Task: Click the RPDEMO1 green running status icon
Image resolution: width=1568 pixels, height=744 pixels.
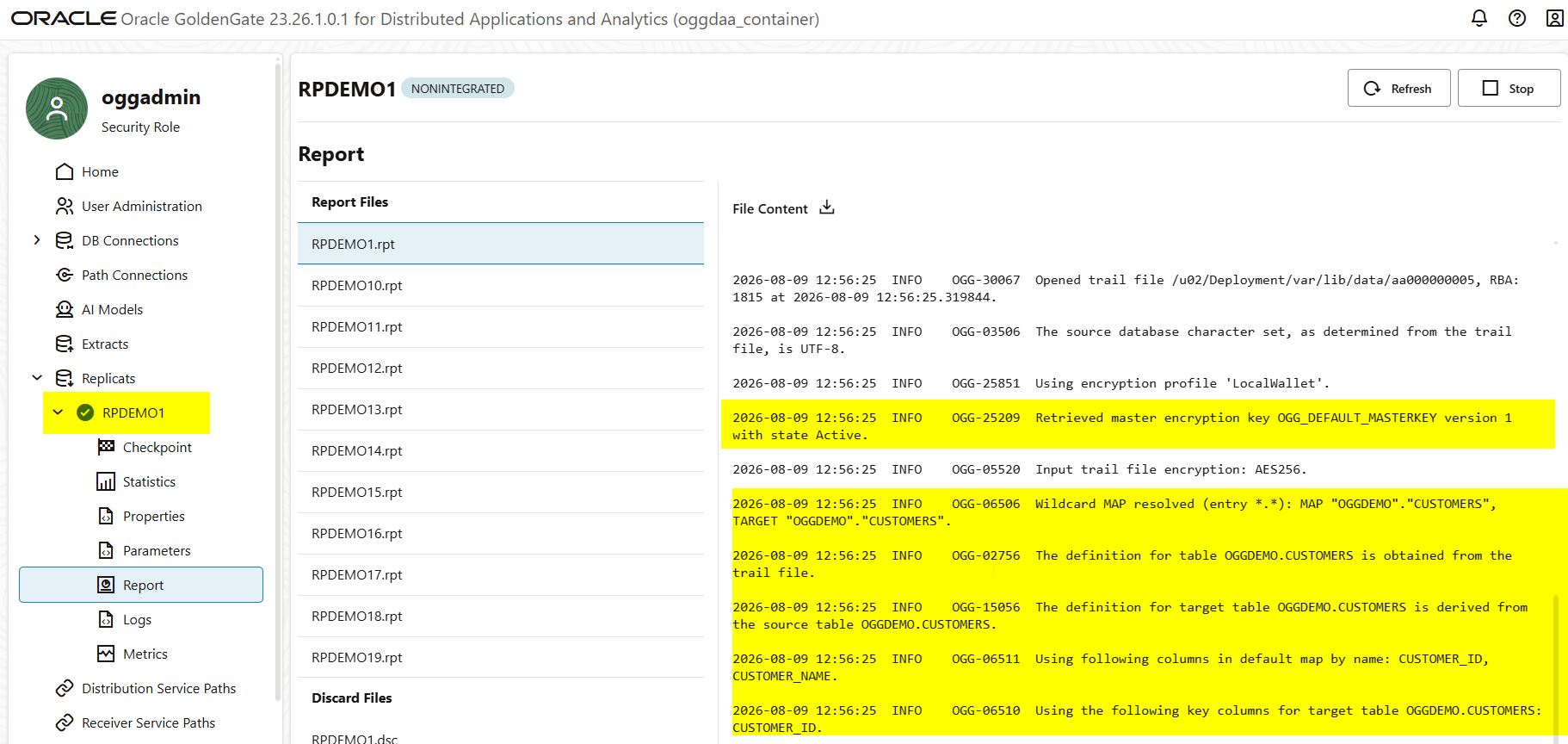Action: click(x=85, y=412)
